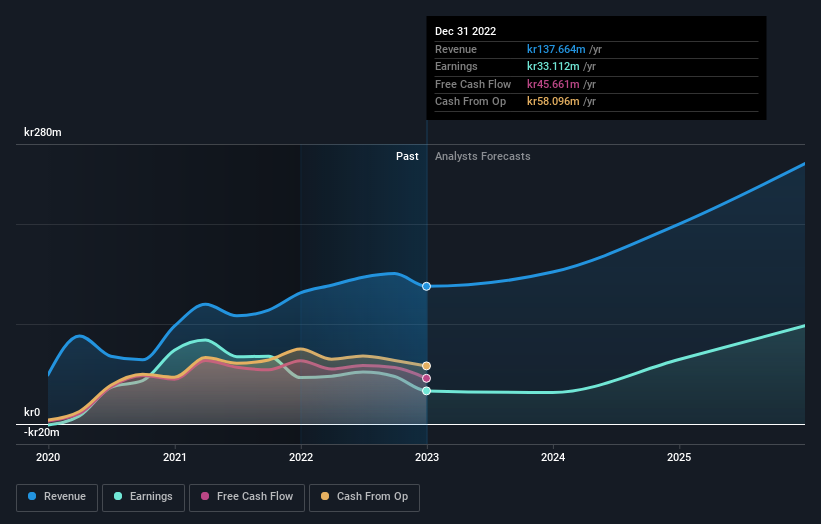Select the 2023 x-axis label
This screenshot has width=821, height=524.
pyautogui.click(x=427, y=457)
